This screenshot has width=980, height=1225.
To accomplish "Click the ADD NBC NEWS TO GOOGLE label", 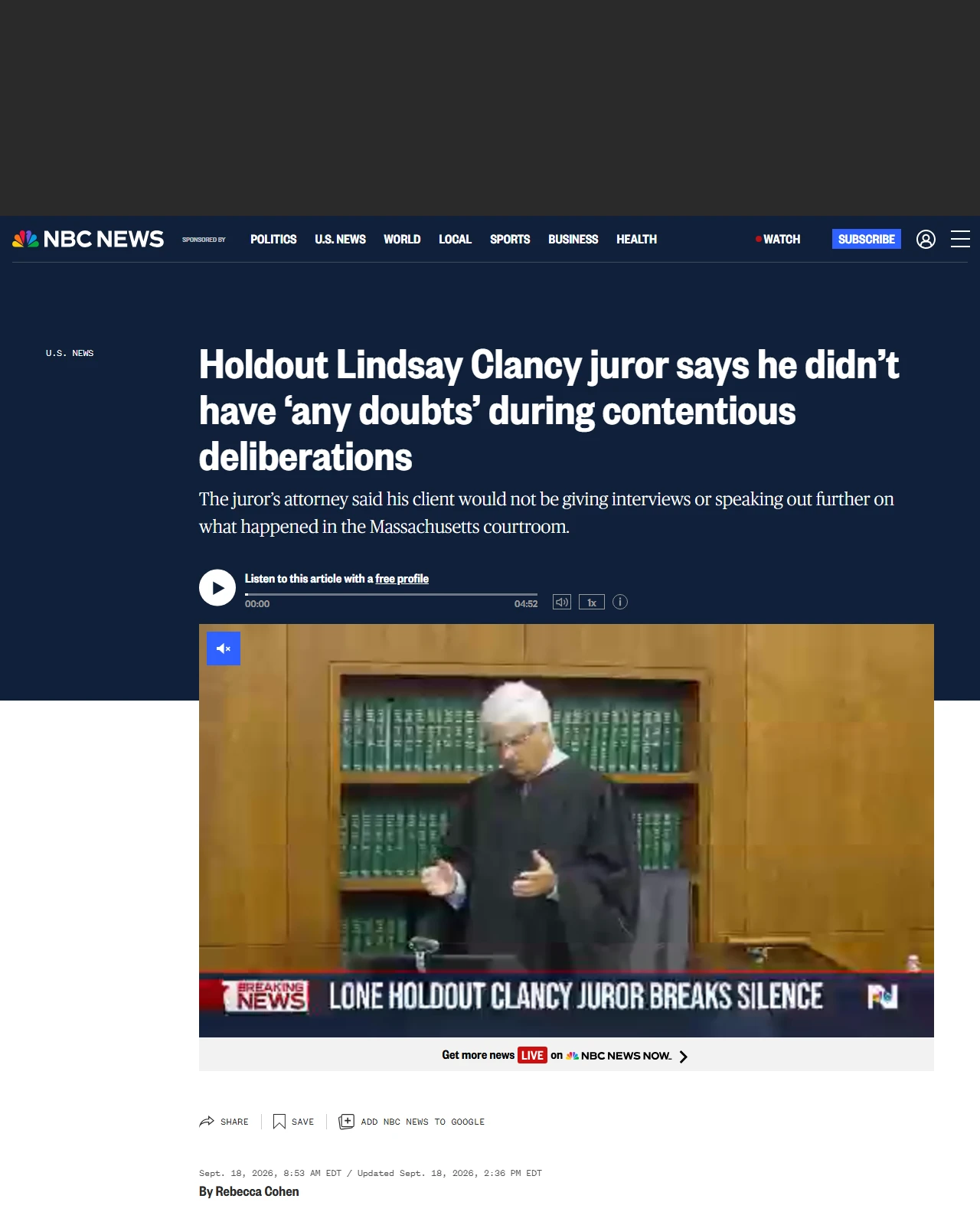I will (x=423, y=1122).
